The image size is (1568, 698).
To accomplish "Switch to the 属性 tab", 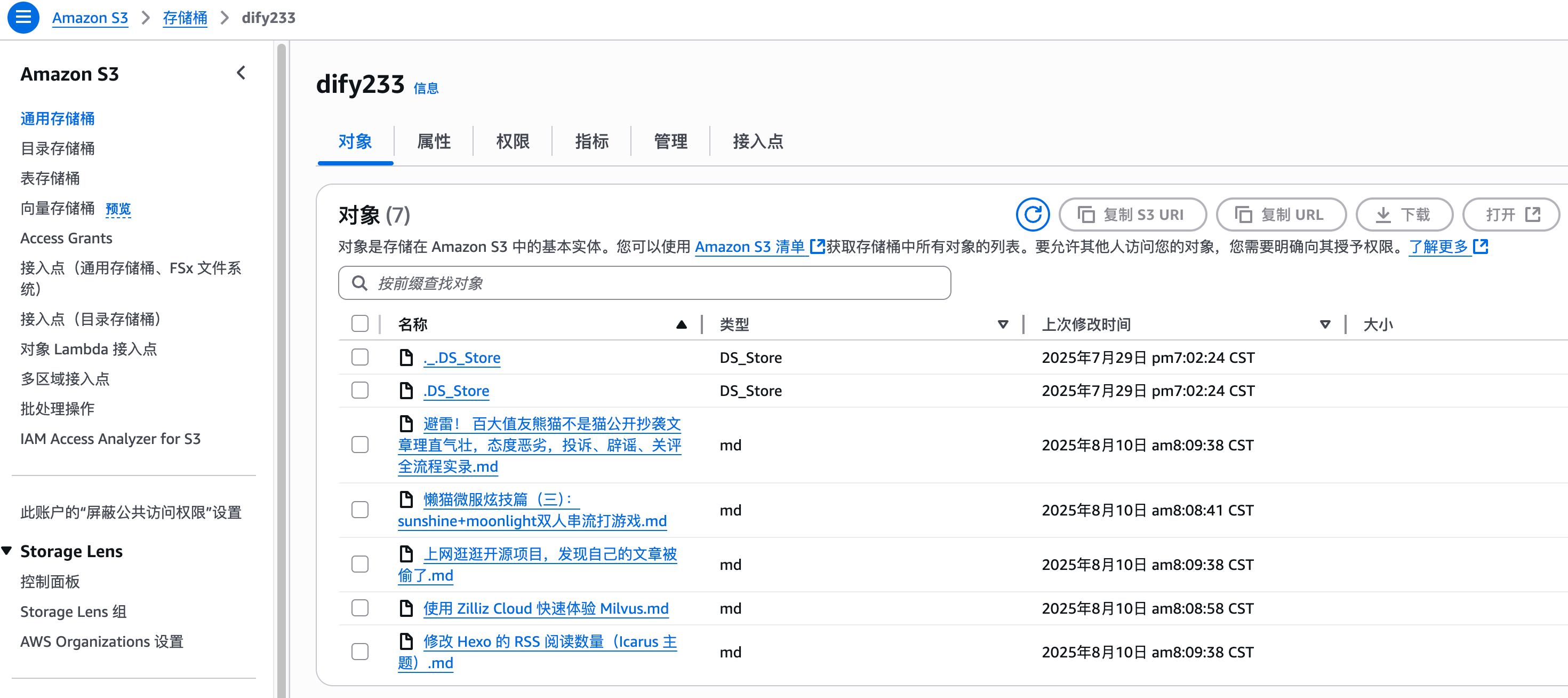I will point(434,141).
